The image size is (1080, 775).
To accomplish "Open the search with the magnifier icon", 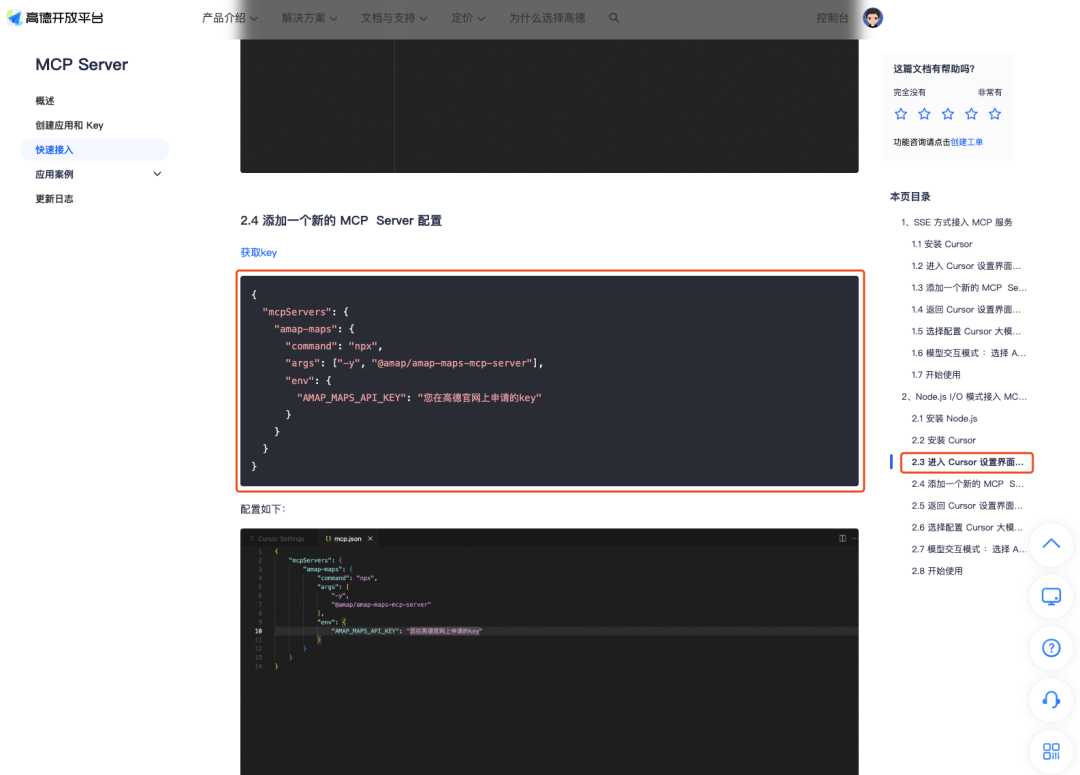I will (614, 18).
